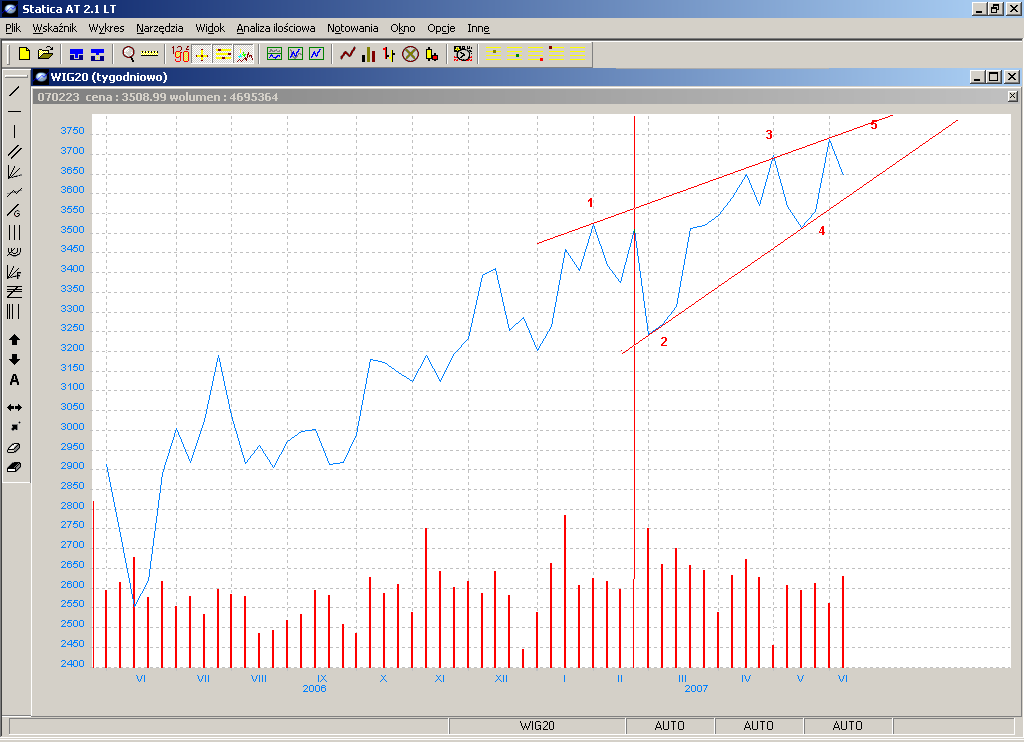The height and width of the screenshot is (742, 1024).
Task: Select the erase-all eraser tool
Action: (14, 468)
